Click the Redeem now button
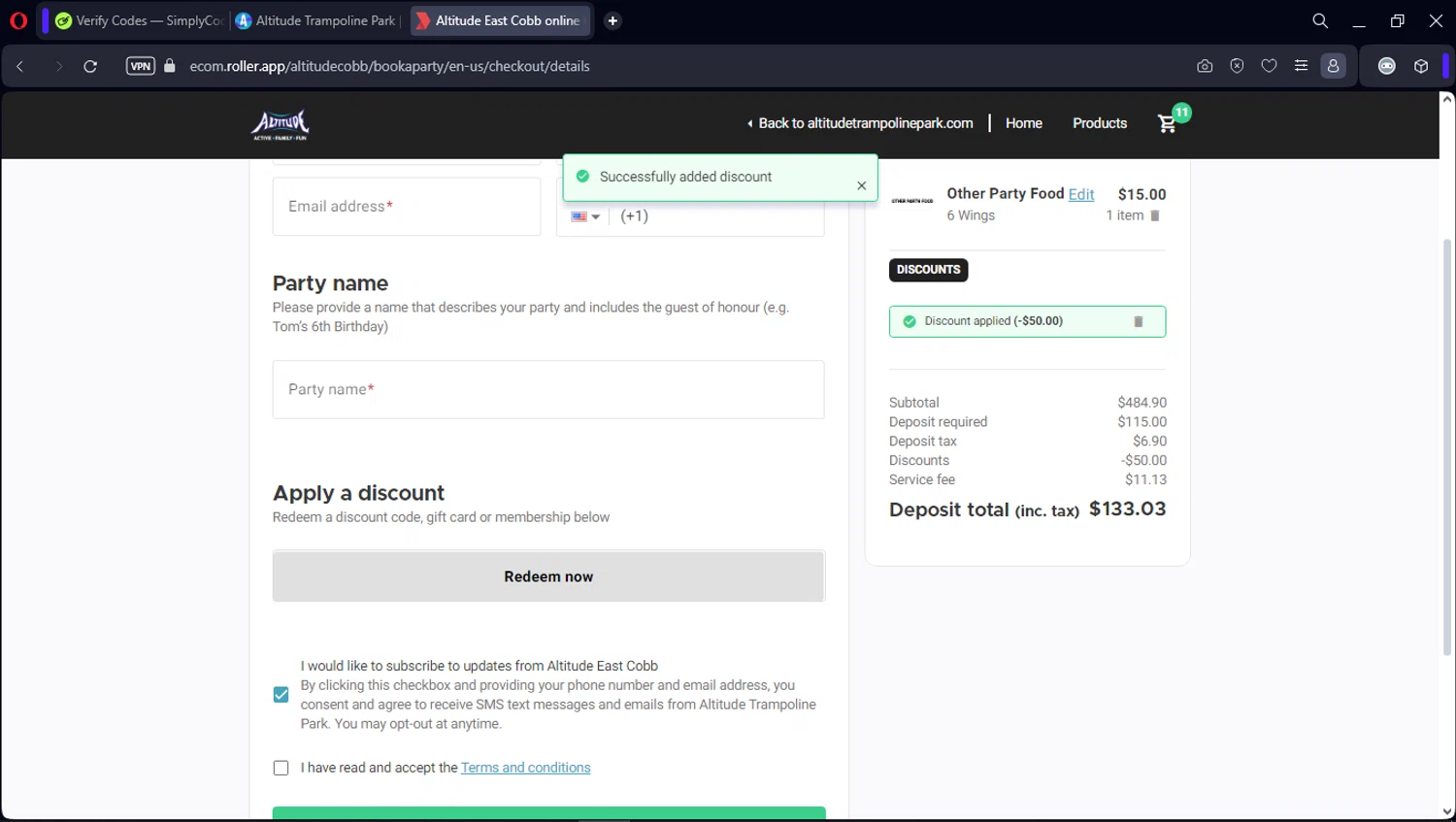 click(548, 576)
